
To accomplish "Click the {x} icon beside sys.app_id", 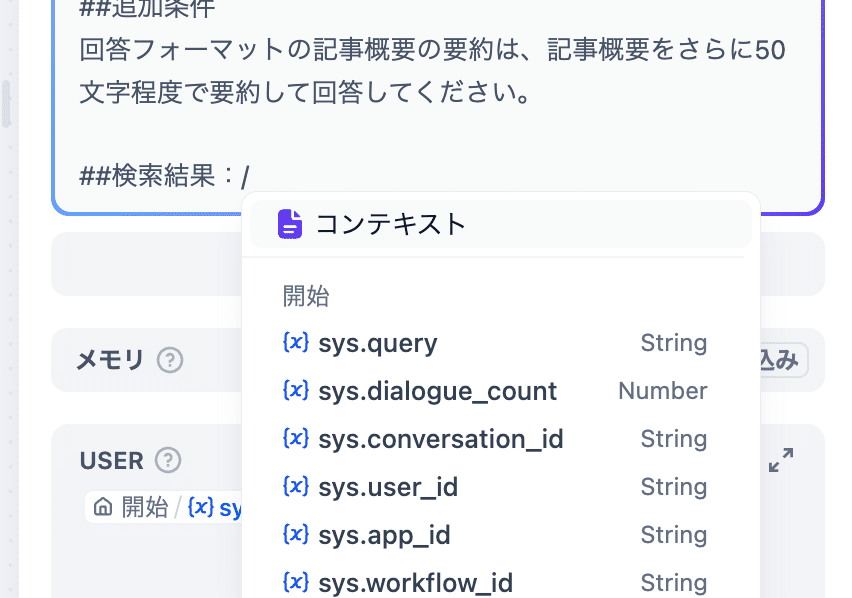I will (x=295, y=535).
